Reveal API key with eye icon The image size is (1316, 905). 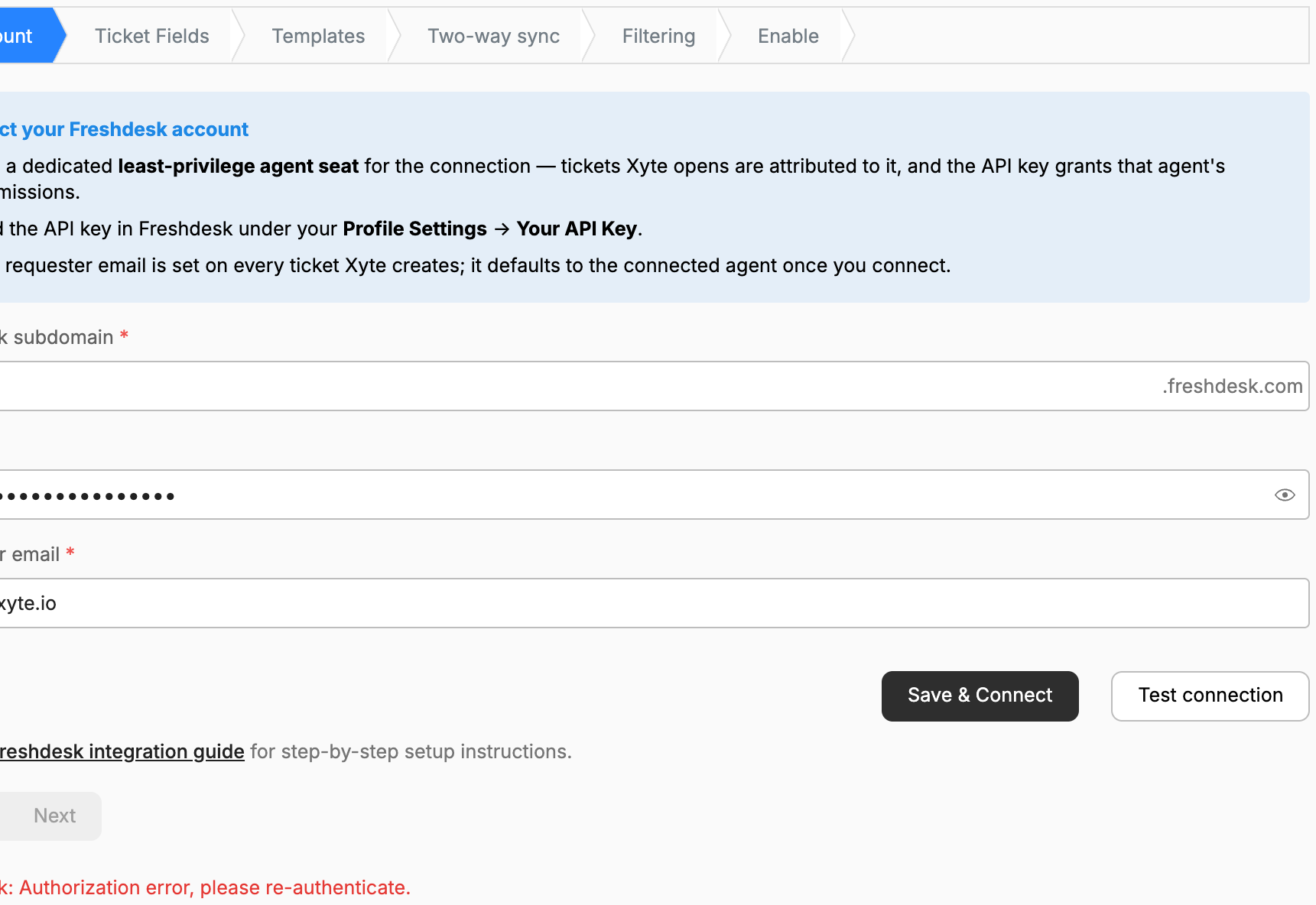point(1285,495)
